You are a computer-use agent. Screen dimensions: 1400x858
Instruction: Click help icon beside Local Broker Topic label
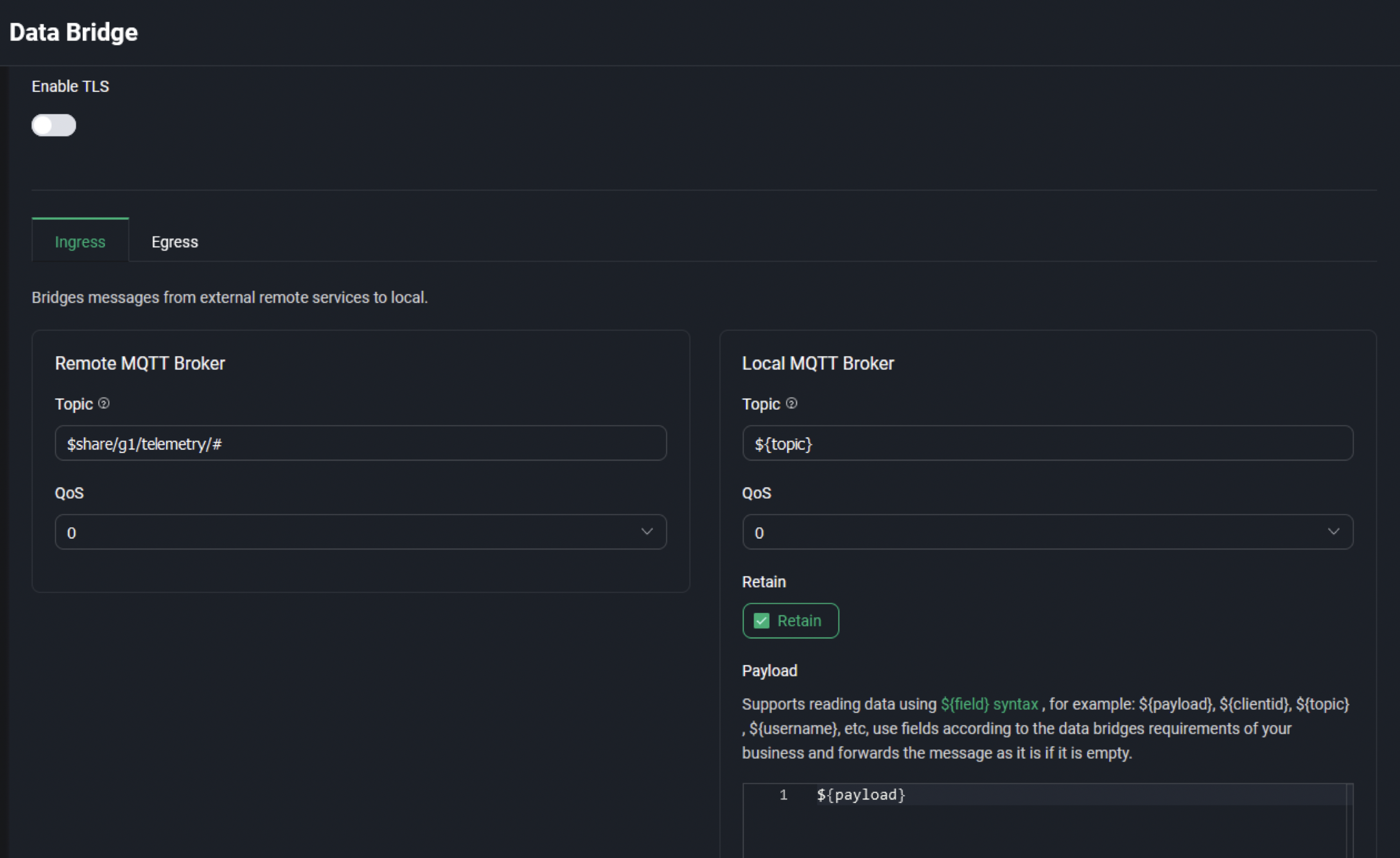point(792,404)
